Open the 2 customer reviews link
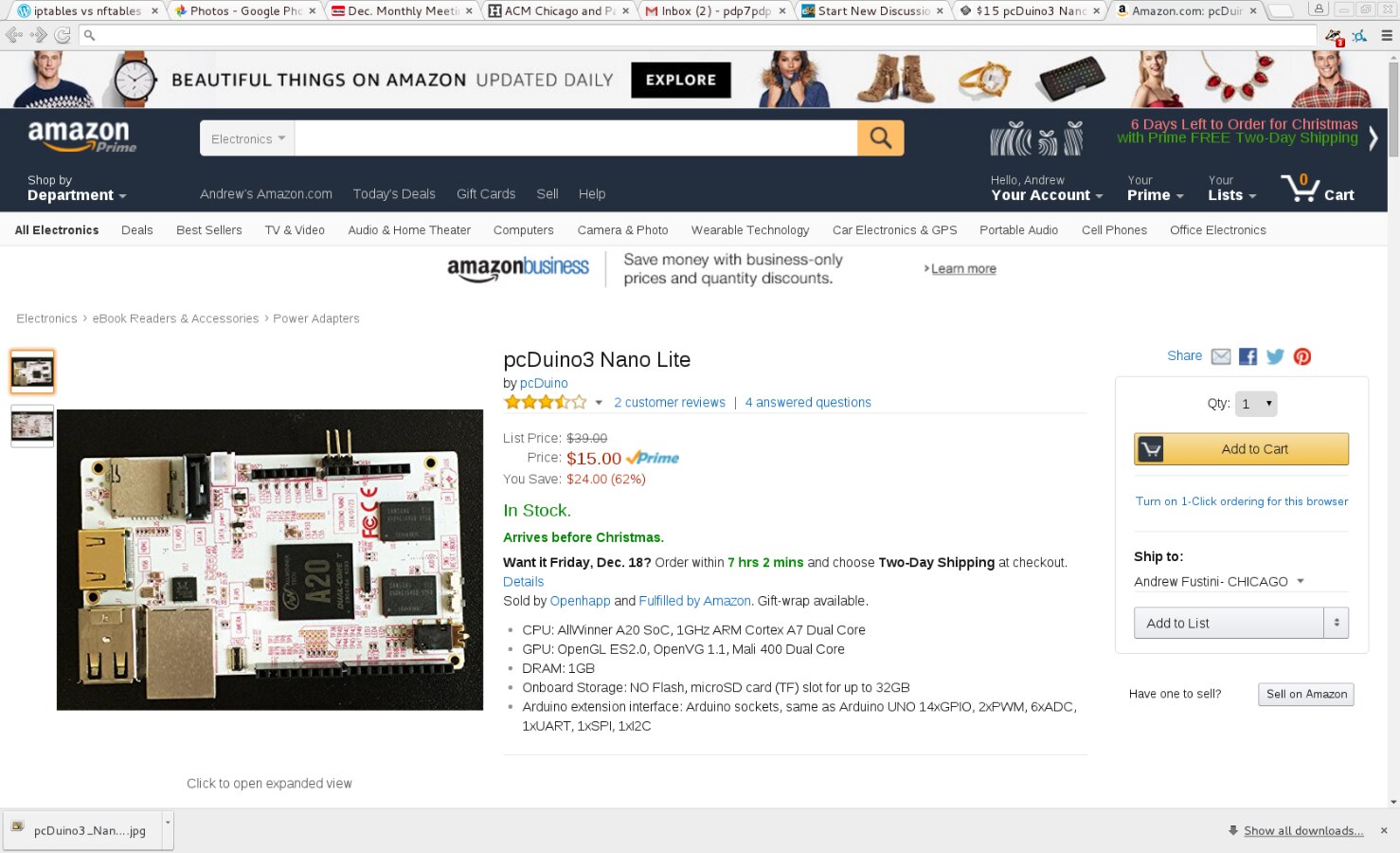 [x=670, y=403]
